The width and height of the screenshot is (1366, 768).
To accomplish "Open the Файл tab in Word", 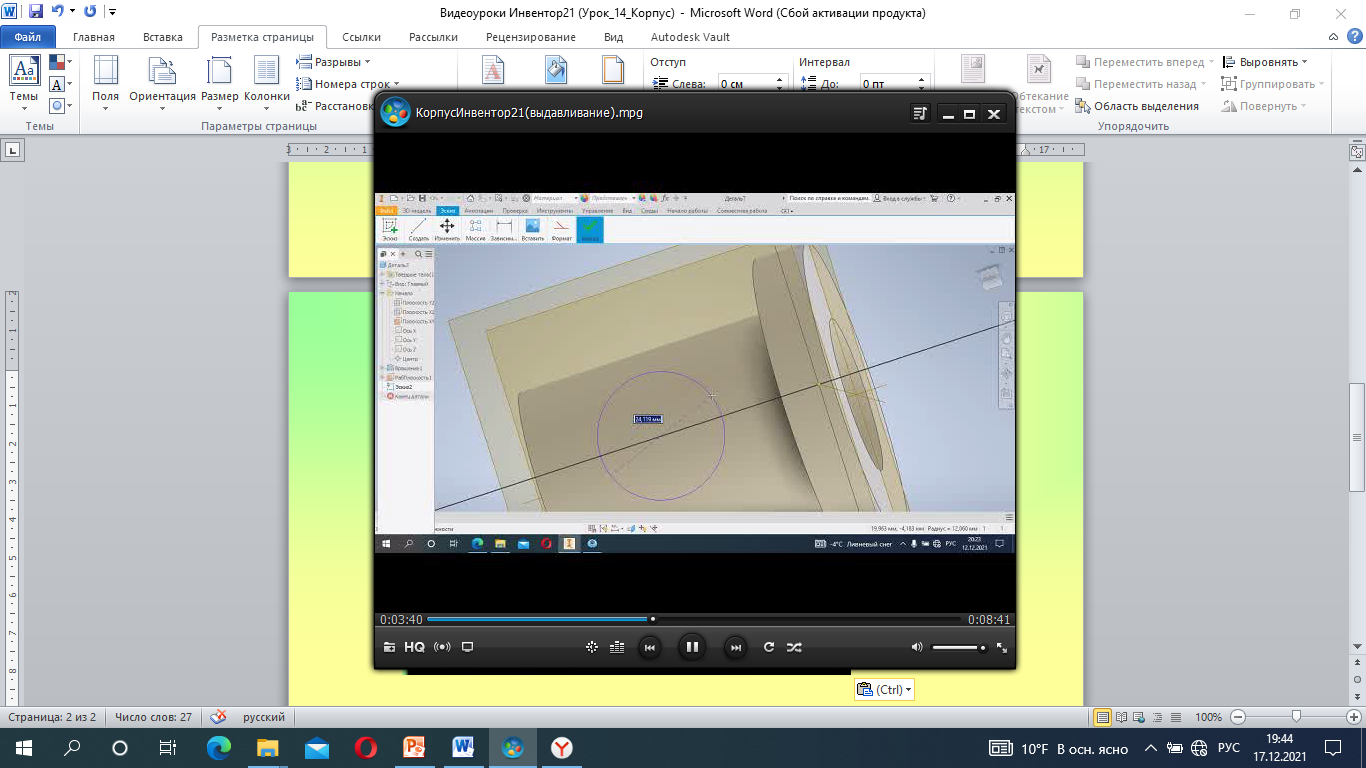I will [27, 37].
